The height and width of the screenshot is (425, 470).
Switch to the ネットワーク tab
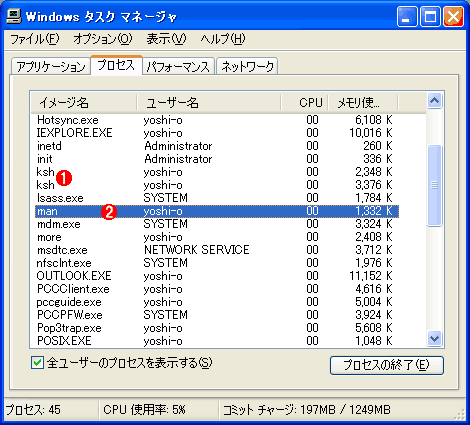[x=247, y=66]
